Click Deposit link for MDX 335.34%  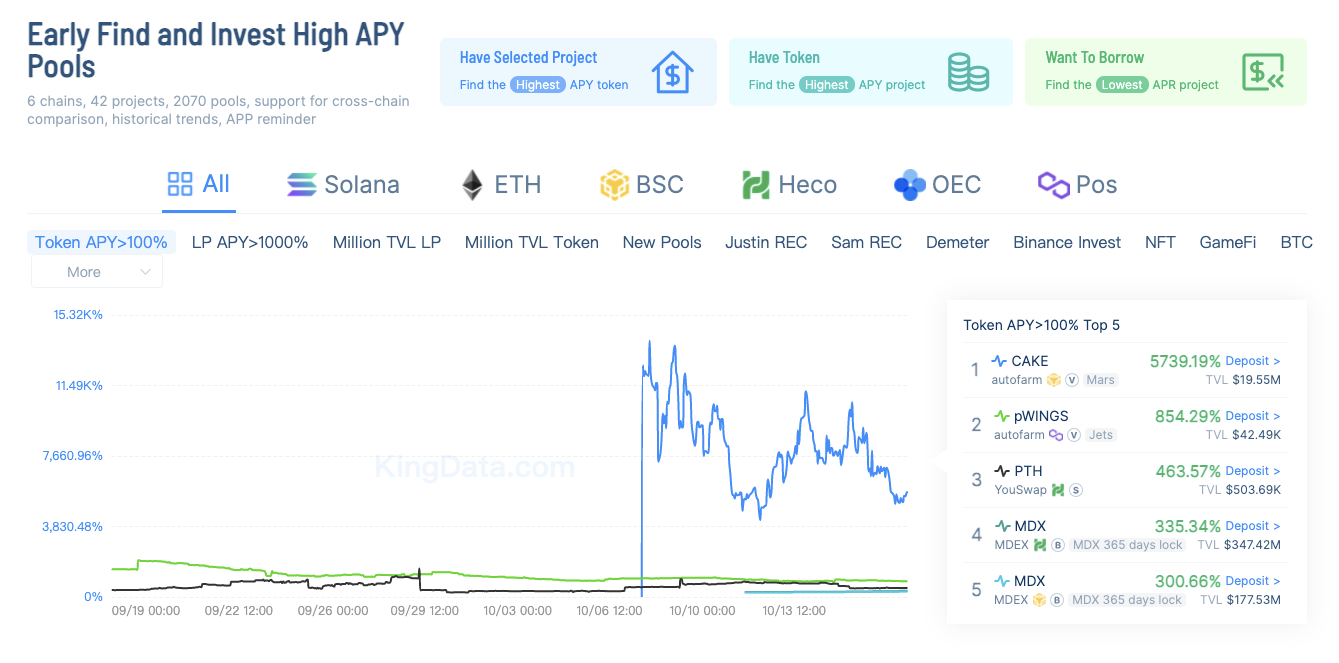[1253, 526]
